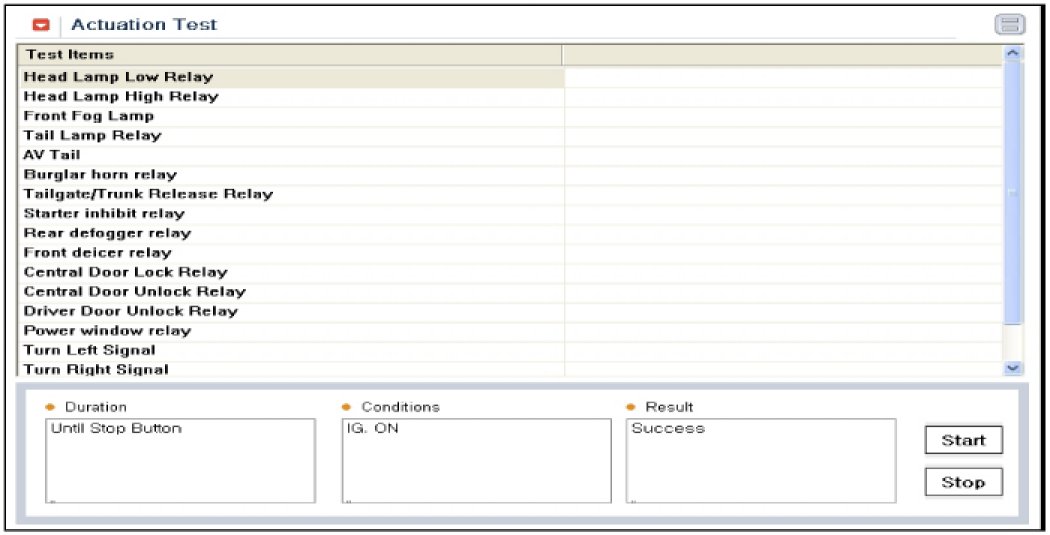
Task: Choose the Front Fog Lamp test item
Action: click(x=89, y=116)
